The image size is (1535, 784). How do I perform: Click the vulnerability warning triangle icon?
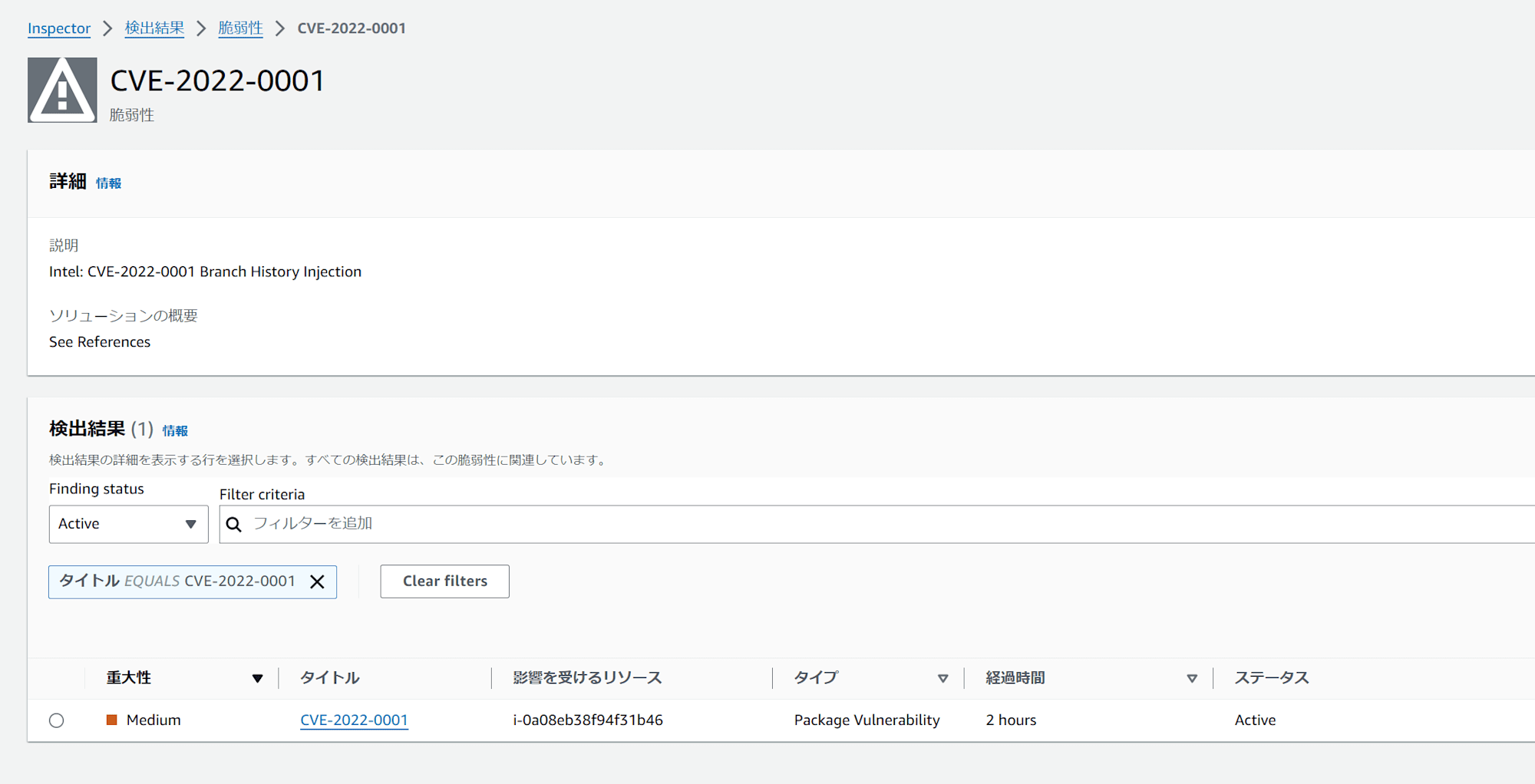click(62, 90)
